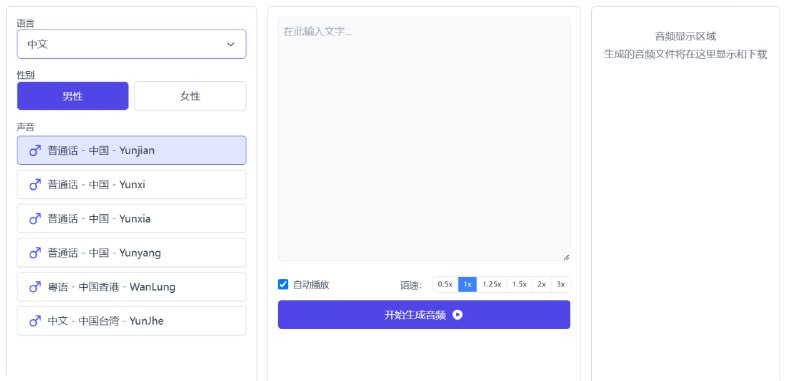Click the 音频显示区域 heading text

tap(685, 36)
